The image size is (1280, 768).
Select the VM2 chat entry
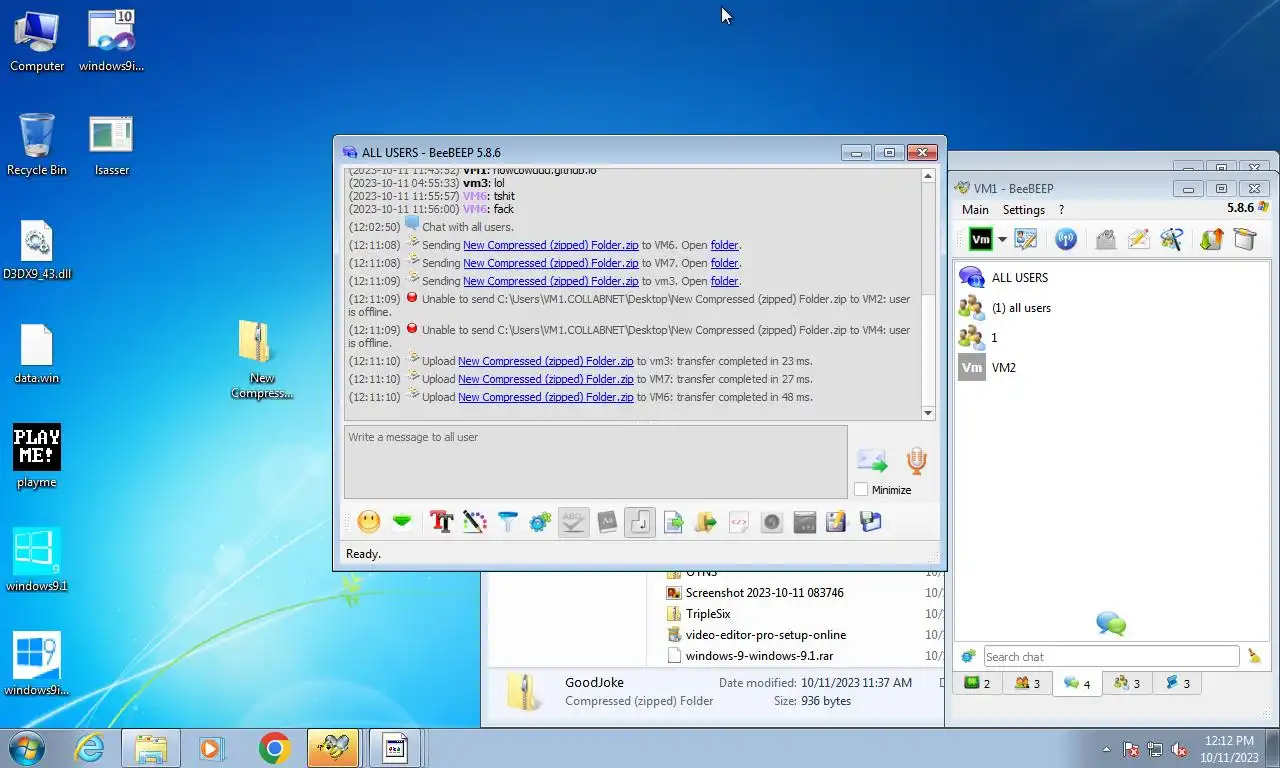tap(1111, 367)
